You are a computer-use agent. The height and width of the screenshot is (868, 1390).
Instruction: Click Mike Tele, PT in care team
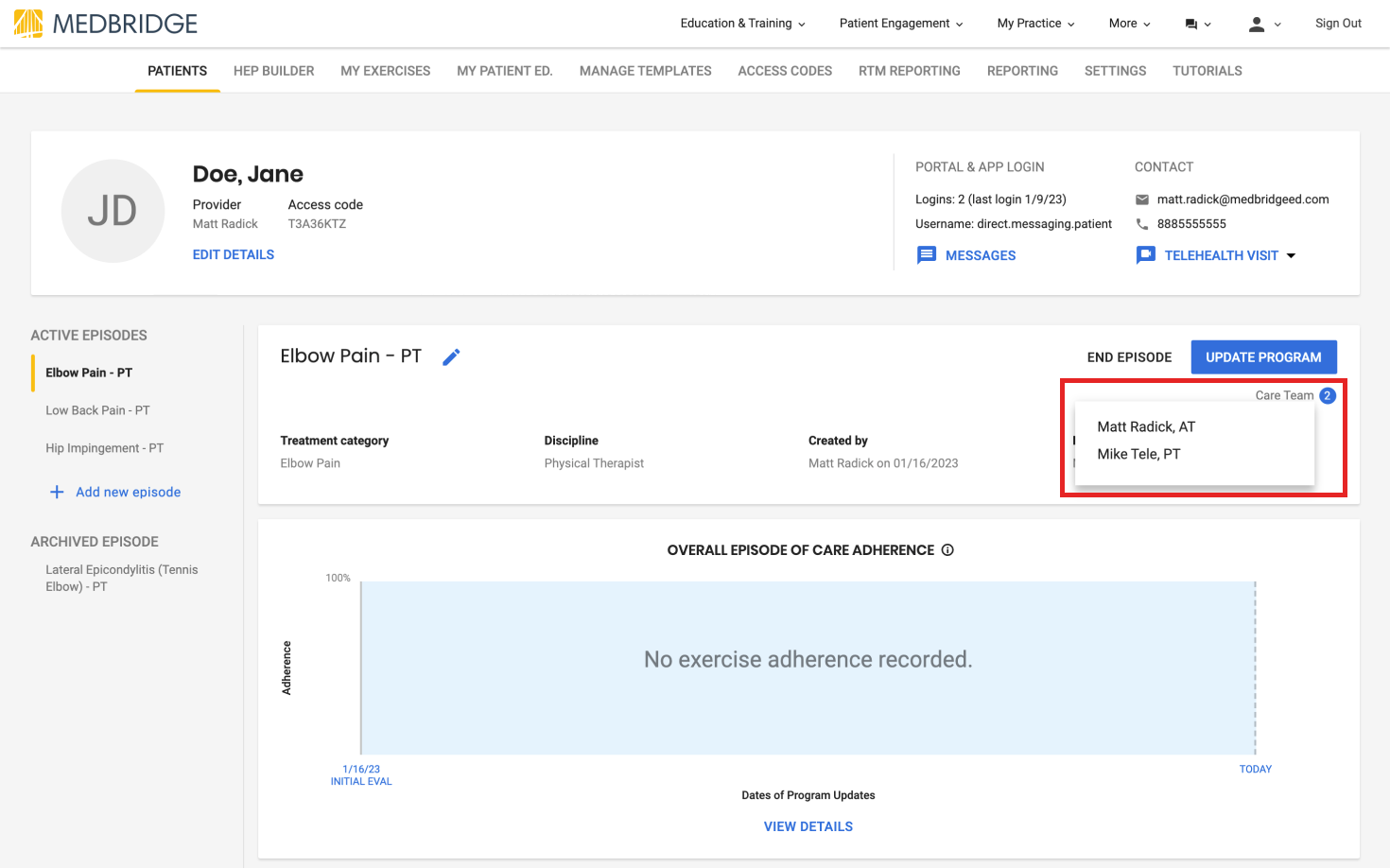tap(1138, 455)
